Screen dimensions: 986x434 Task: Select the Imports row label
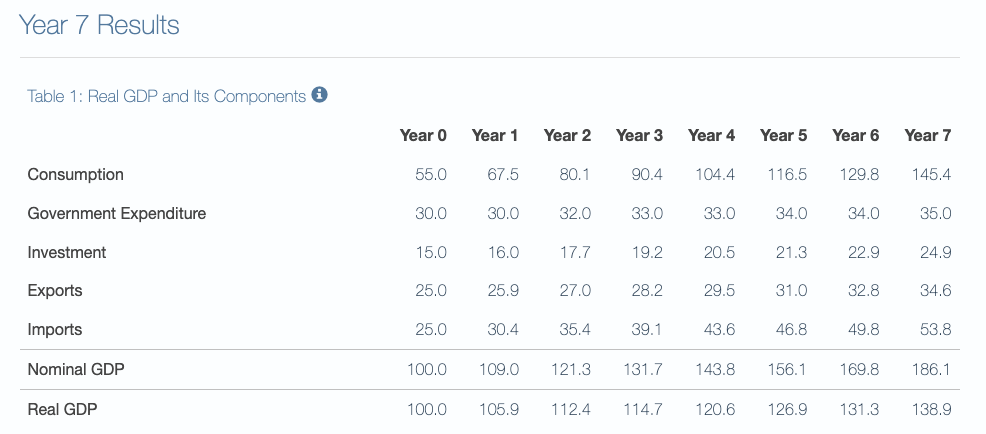(55, 330)
